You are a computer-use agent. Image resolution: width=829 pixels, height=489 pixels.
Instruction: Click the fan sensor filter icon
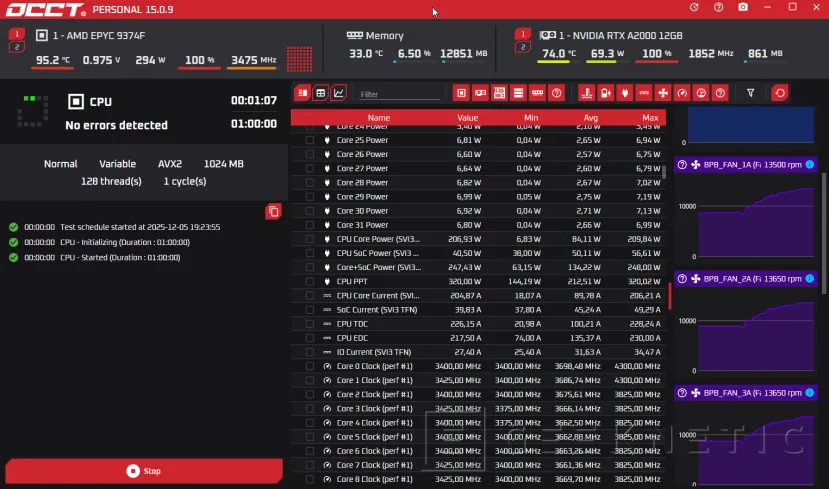[x=662, y=93]
